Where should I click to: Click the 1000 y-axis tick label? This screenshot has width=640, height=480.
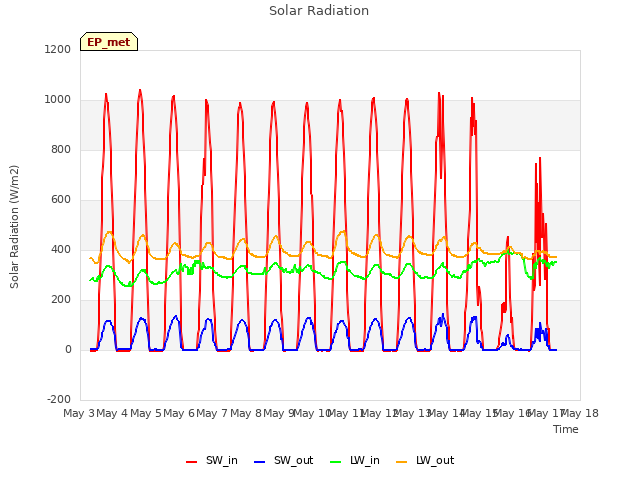pyautogui.click(x=58, y=100)
